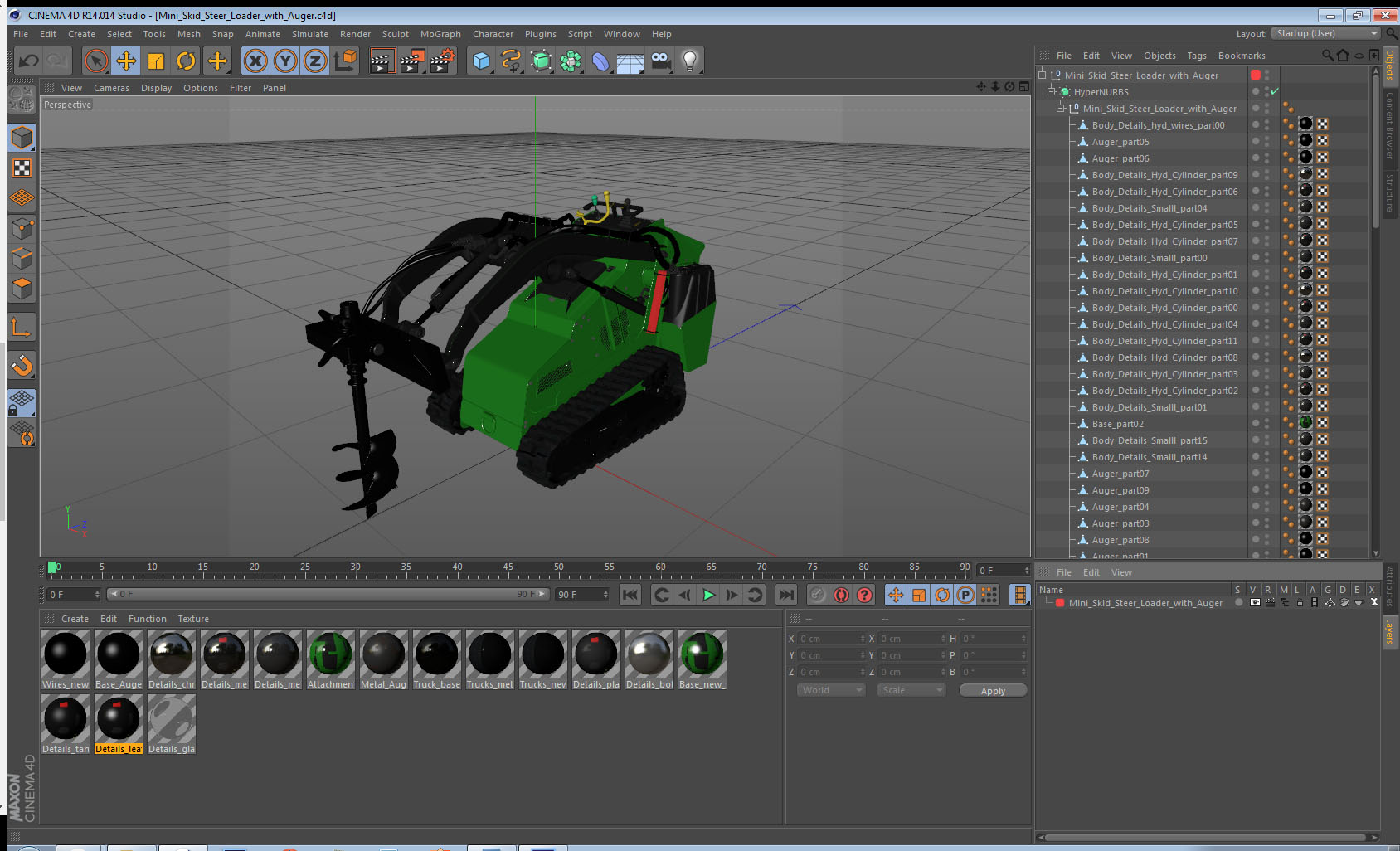Open the Mesh menu
1400x851 pixels.
coord(188,34)
